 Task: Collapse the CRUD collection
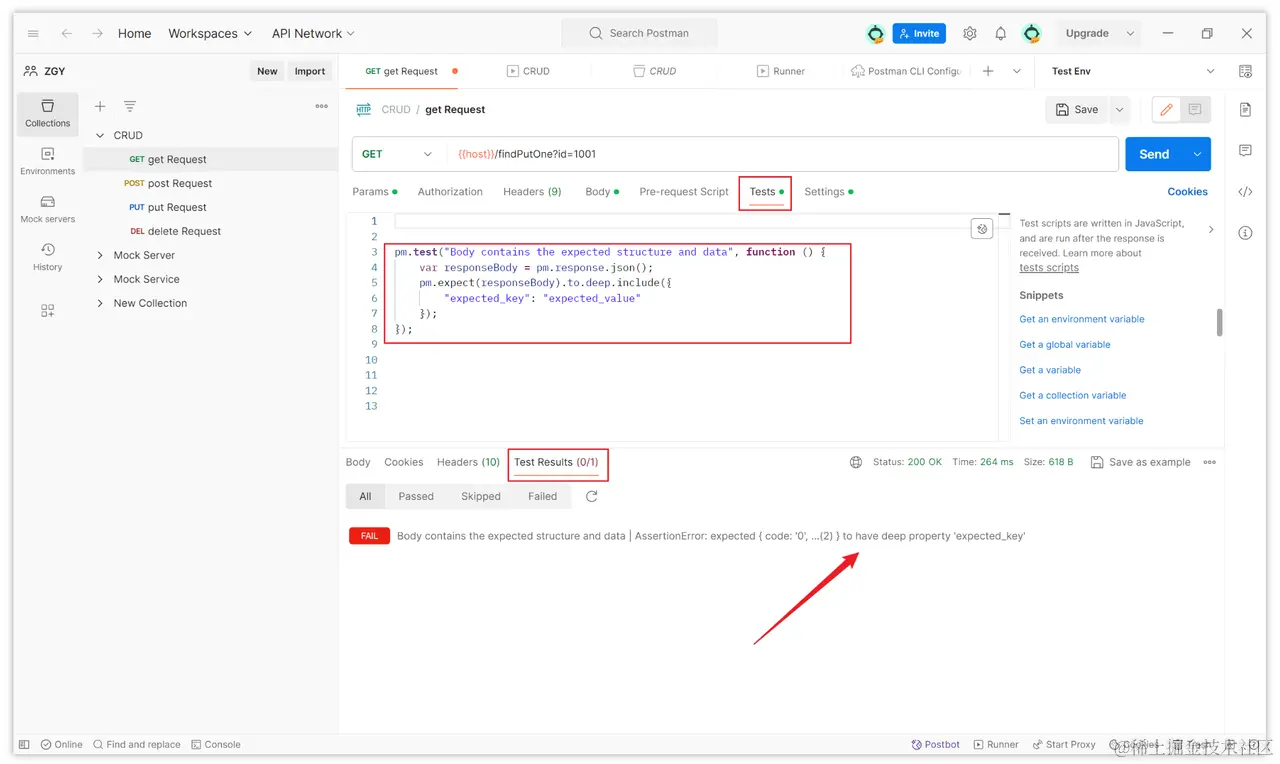click(x=100, y=135)
